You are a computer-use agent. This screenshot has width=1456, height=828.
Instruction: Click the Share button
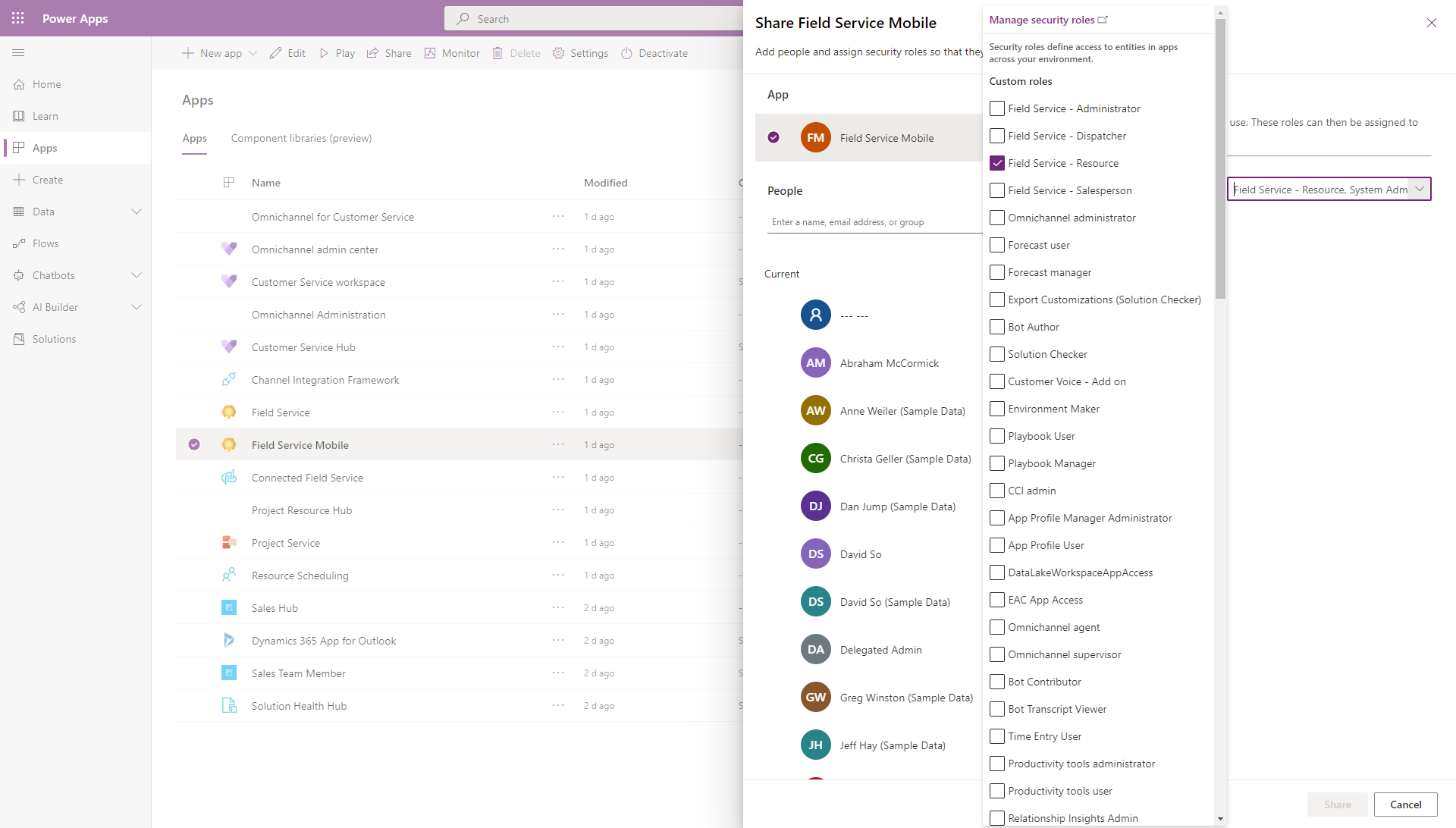[x=1337, y=804]
